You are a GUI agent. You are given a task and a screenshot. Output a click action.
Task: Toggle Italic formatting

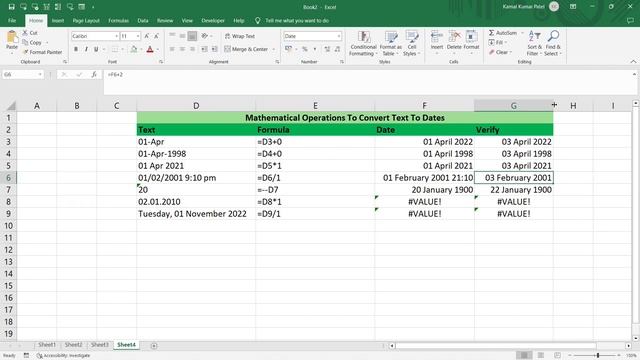(x=86, y=49)
